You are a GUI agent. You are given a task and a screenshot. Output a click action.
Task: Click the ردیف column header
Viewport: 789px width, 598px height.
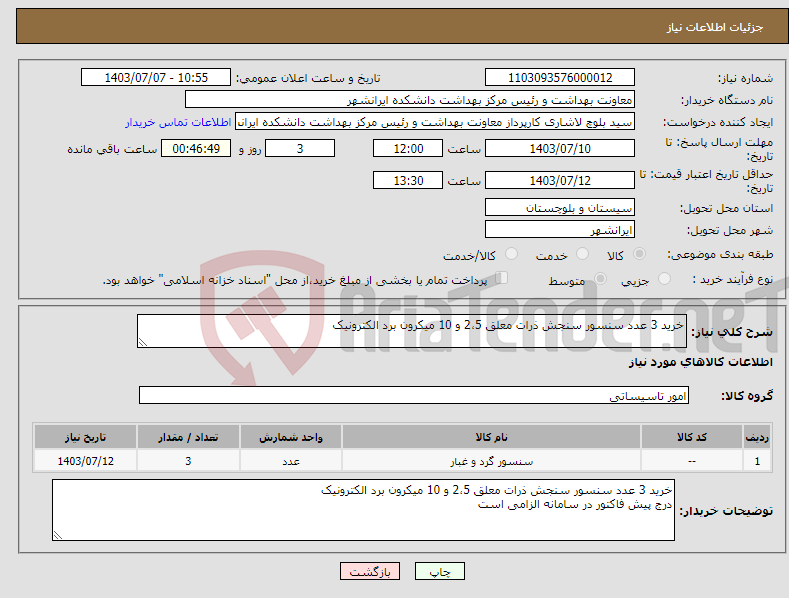757,437
